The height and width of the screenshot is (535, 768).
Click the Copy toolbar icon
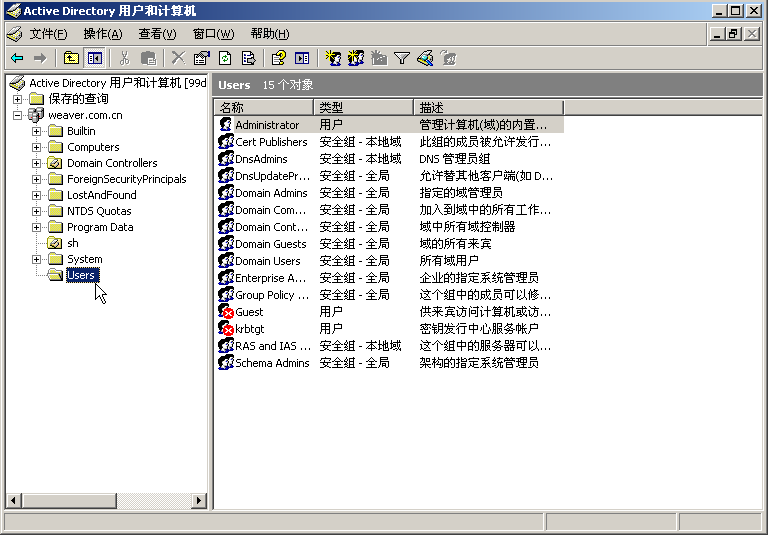tap(148, 58)
